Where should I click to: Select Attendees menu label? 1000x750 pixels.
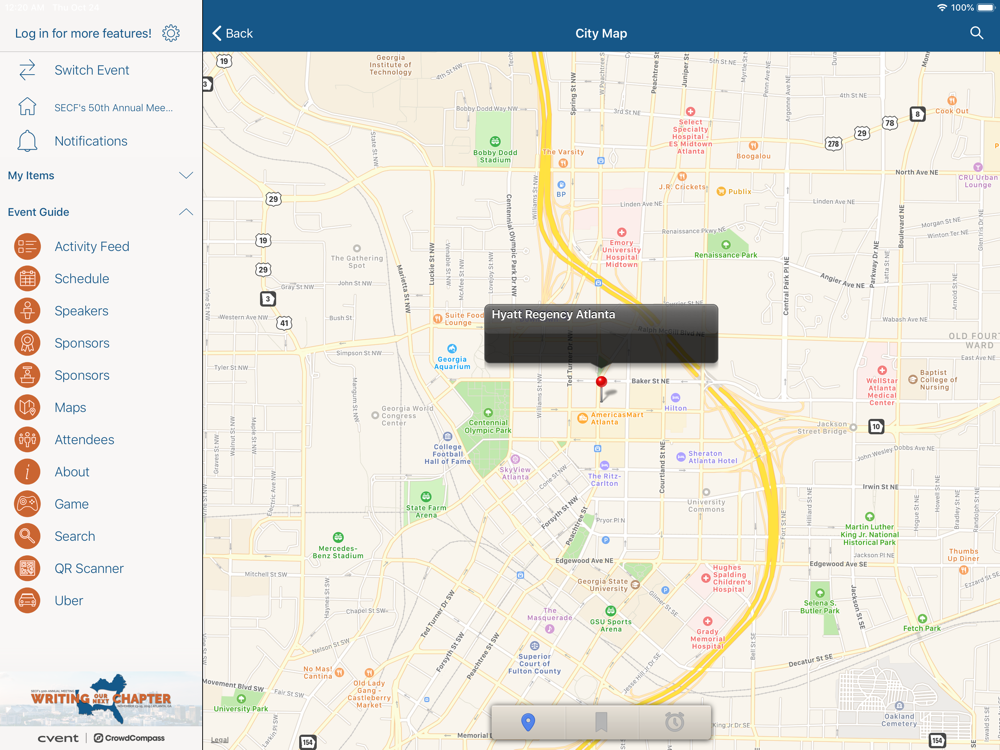tap(84, 440)
